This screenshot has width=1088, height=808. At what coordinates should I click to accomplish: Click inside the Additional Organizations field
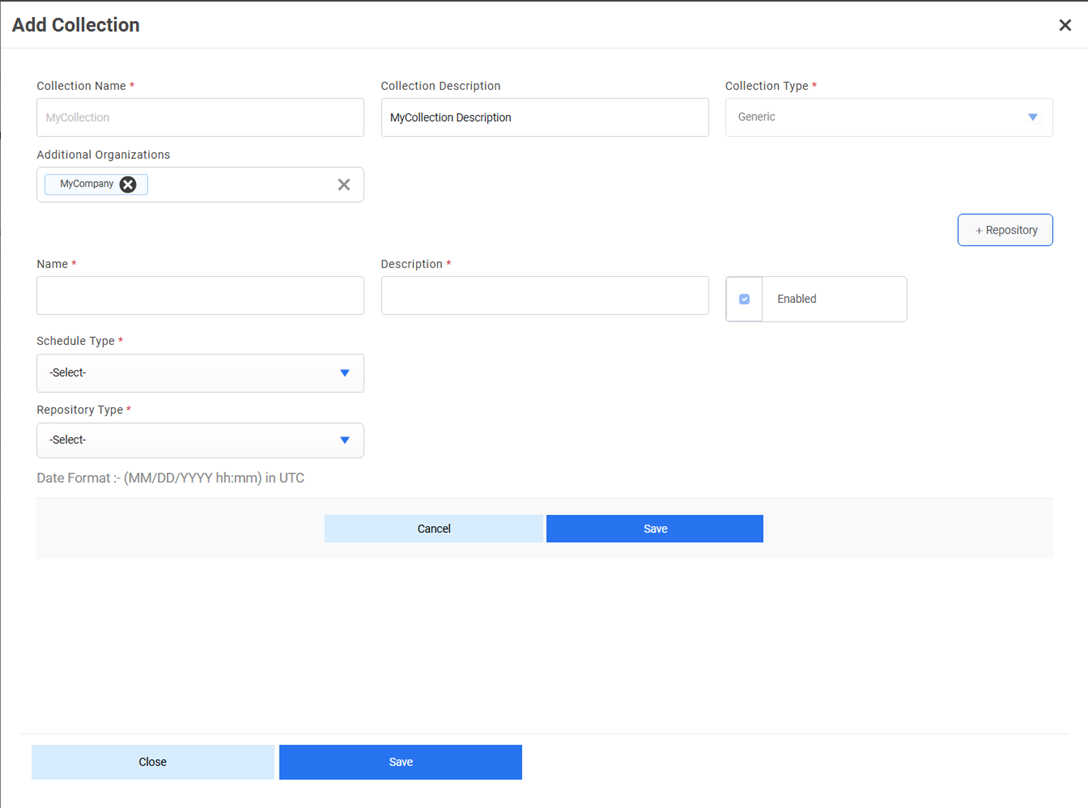click(x=240, y=185)
